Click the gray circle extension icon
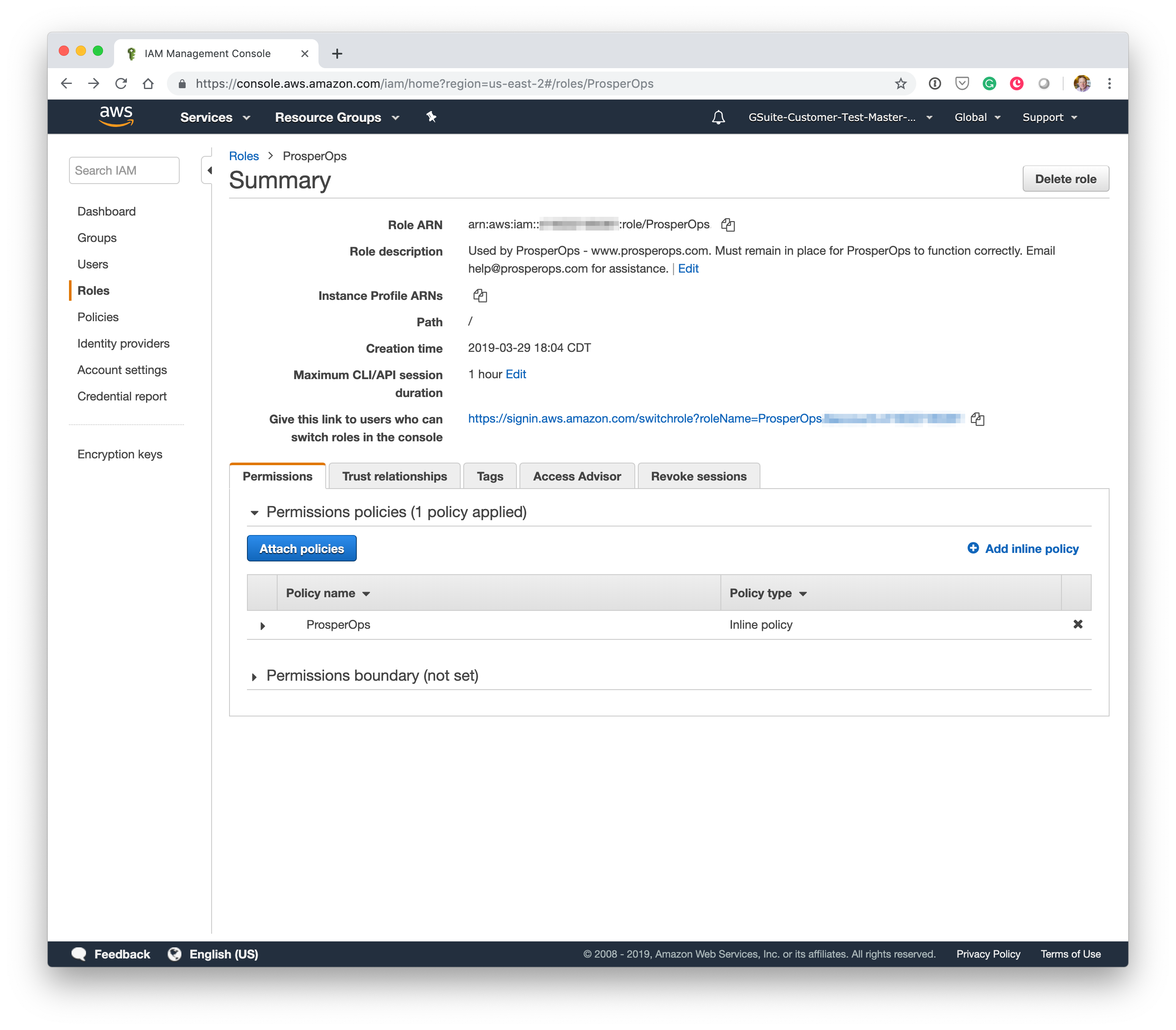1176x1030 pixels. (1044, 84)
